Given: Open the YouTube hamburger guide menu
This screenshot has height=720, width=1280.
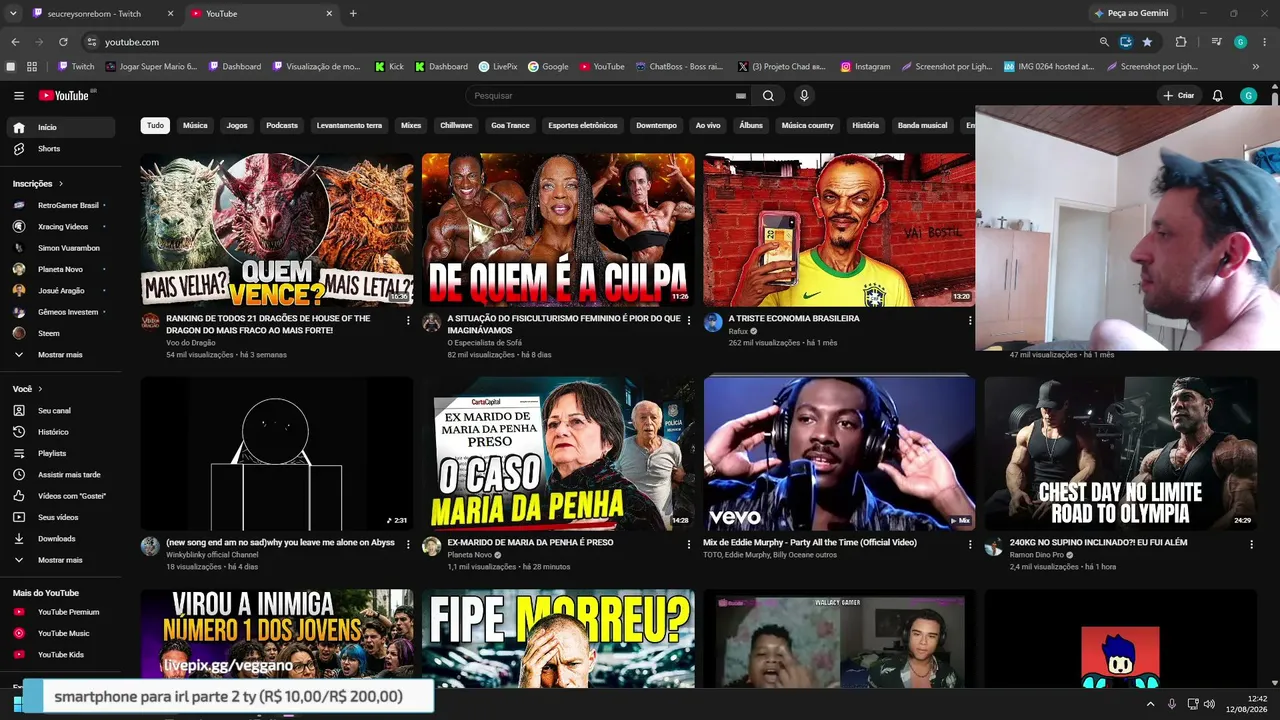Looking at the screenshot, I should pyautogui.click(x=19, y=96).
